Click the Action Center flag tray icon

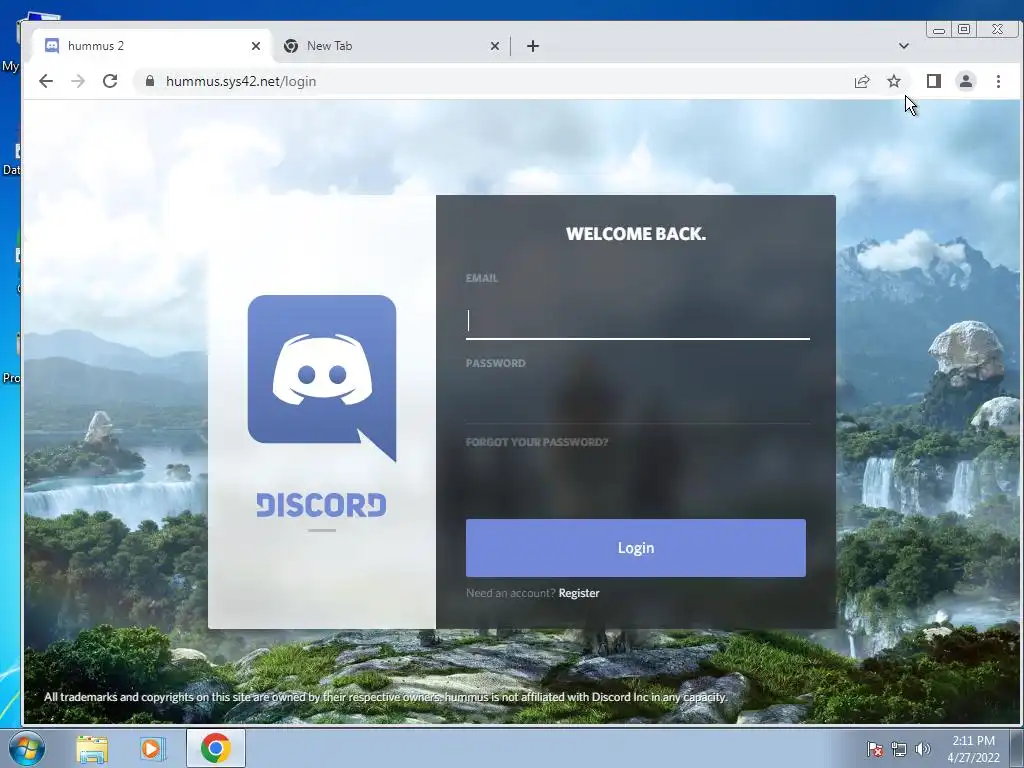click(x=874, y=749)
